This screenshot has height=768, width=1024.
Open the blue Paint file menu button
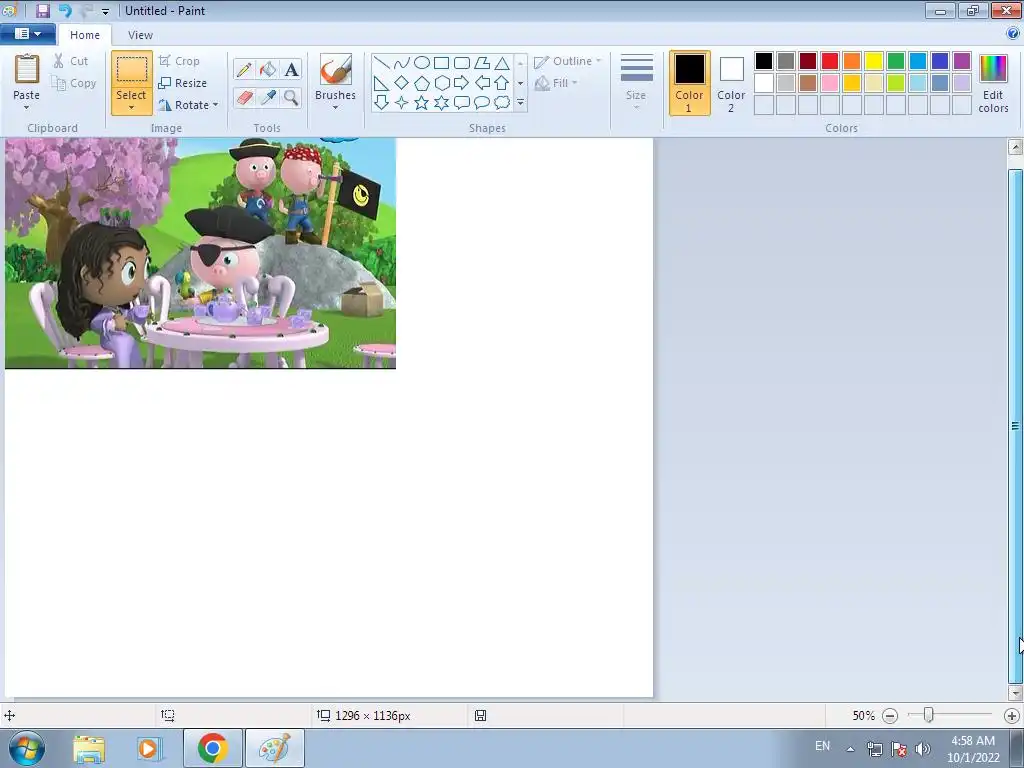27,33
